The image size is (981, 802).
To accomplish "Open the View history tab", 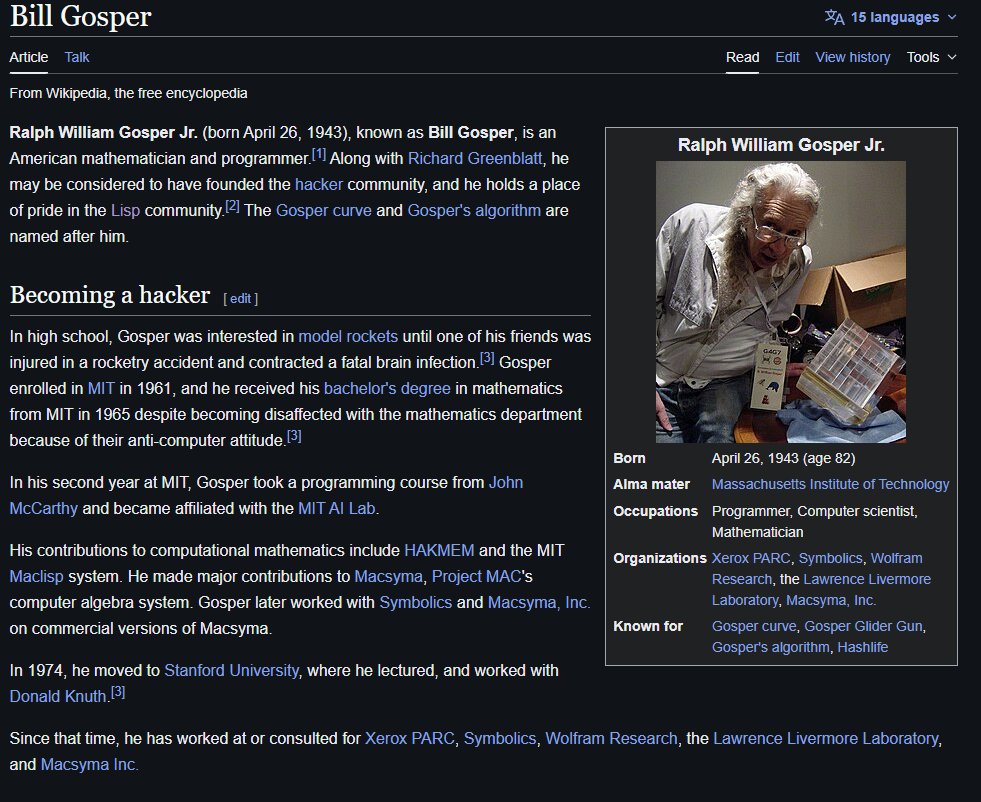I will (853, 57).
